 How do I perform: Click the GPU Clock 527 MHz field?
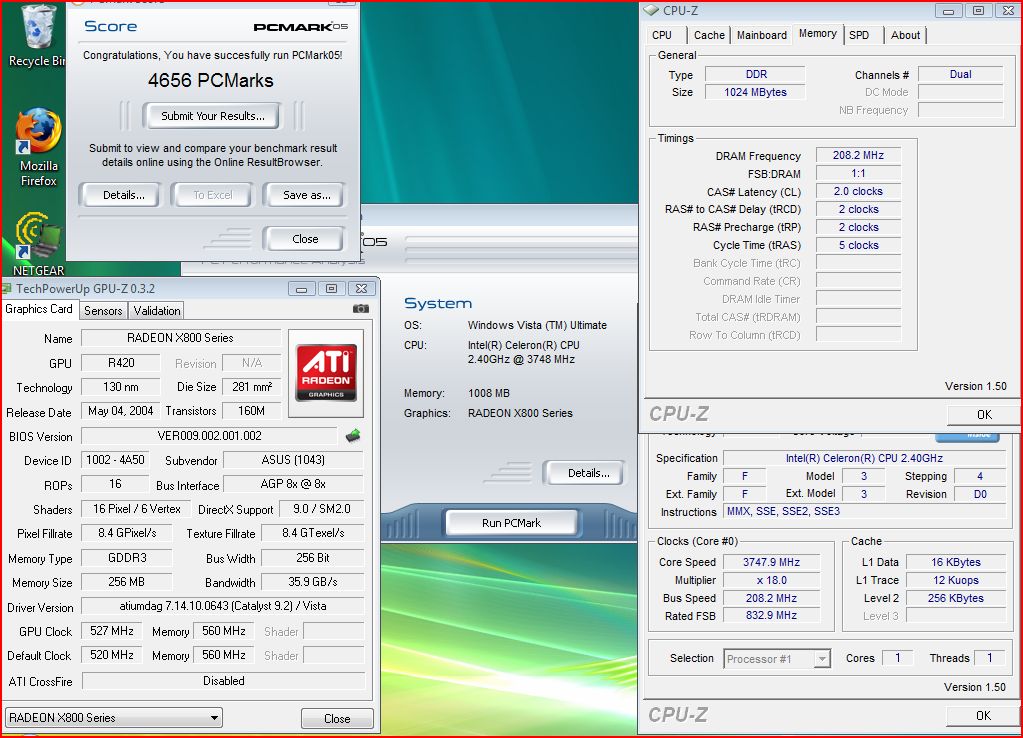(x=112, y=631)
